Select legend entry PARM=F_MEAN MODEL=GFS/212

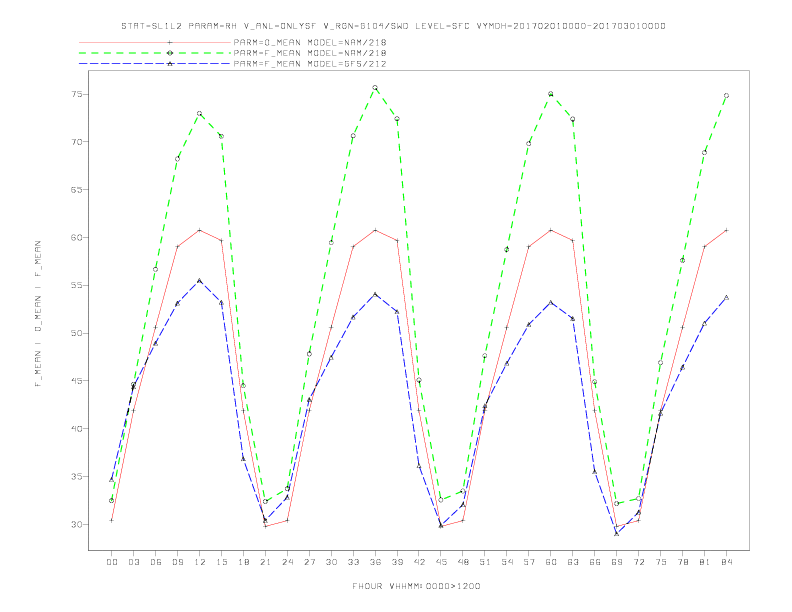[310, 64]
